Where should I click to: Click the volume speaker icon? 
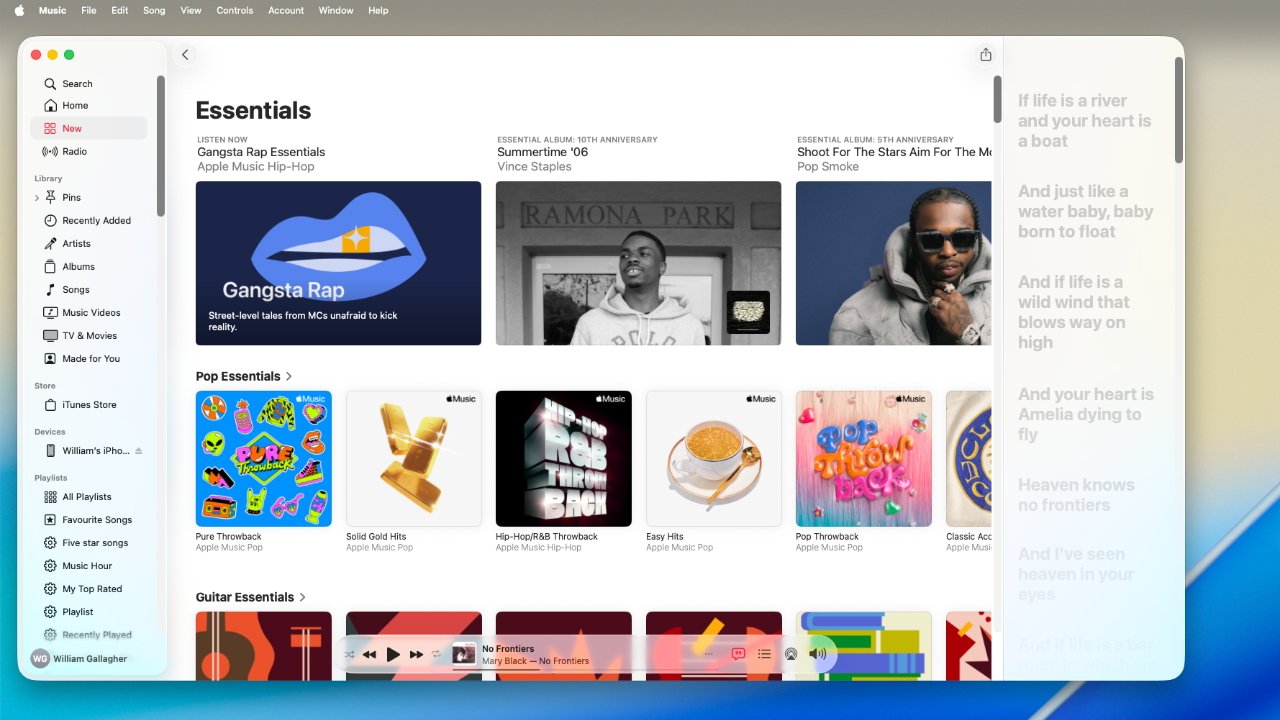(x=817, y=654)
